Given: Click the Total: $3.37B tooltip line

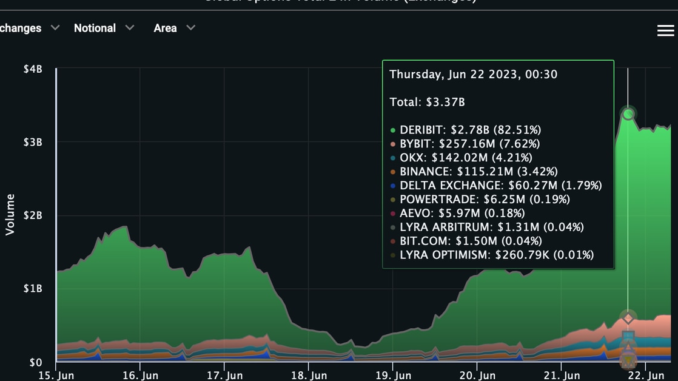Looking at the screenshot, I should [x=427, y=102].
